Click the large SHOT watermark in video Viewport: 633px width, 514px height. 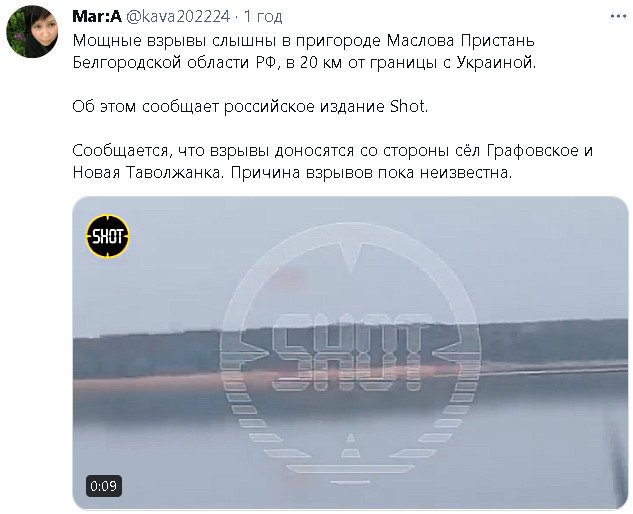click(x=350, y=352)
